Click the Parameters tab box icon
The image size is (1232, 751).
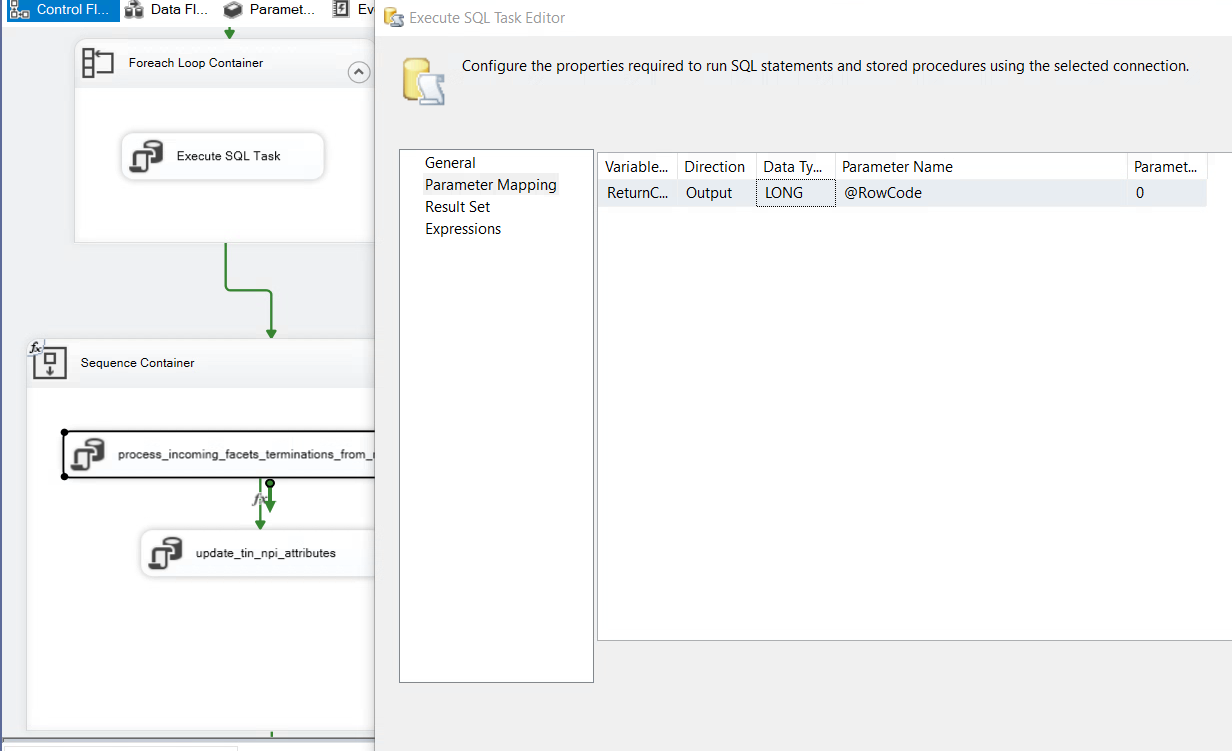(232, 10)
